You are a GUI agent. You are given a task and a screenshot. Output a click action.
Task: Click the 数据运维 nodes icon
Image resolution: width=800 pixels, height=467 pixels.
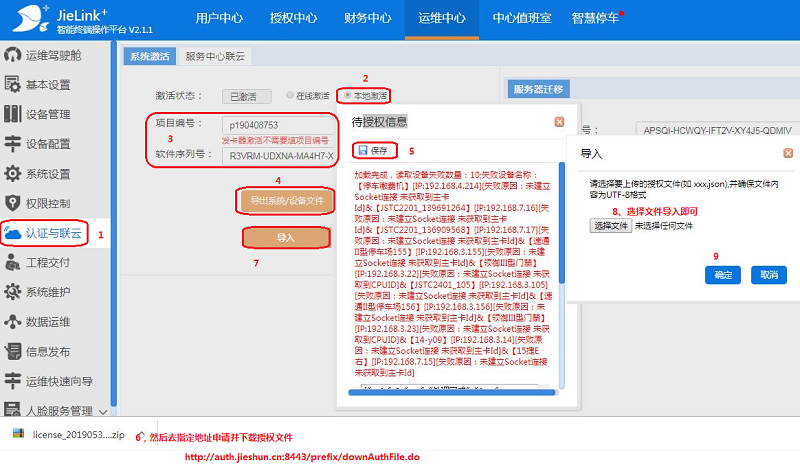[12, 322]
